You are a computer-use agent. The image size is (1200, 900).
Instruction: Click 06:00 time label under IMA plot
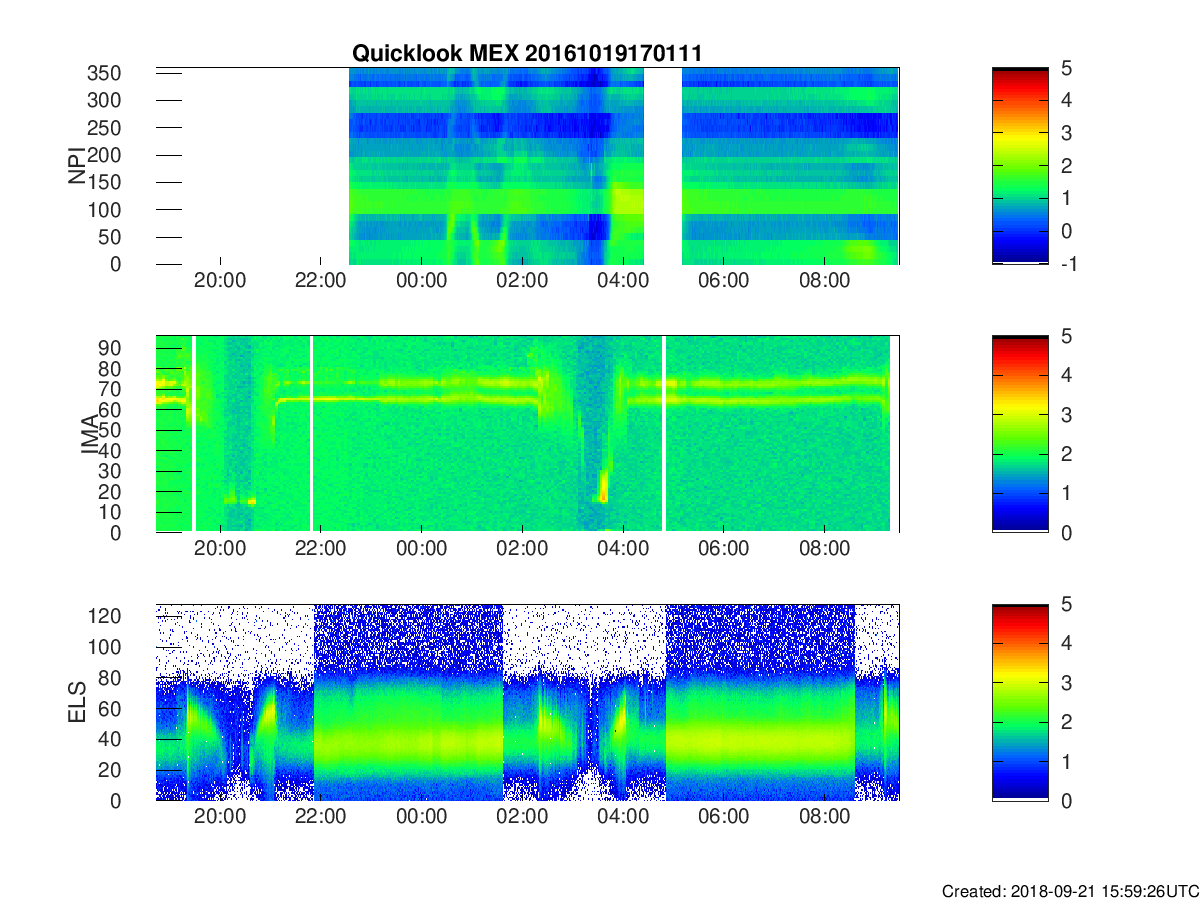[x=723, y=549]
